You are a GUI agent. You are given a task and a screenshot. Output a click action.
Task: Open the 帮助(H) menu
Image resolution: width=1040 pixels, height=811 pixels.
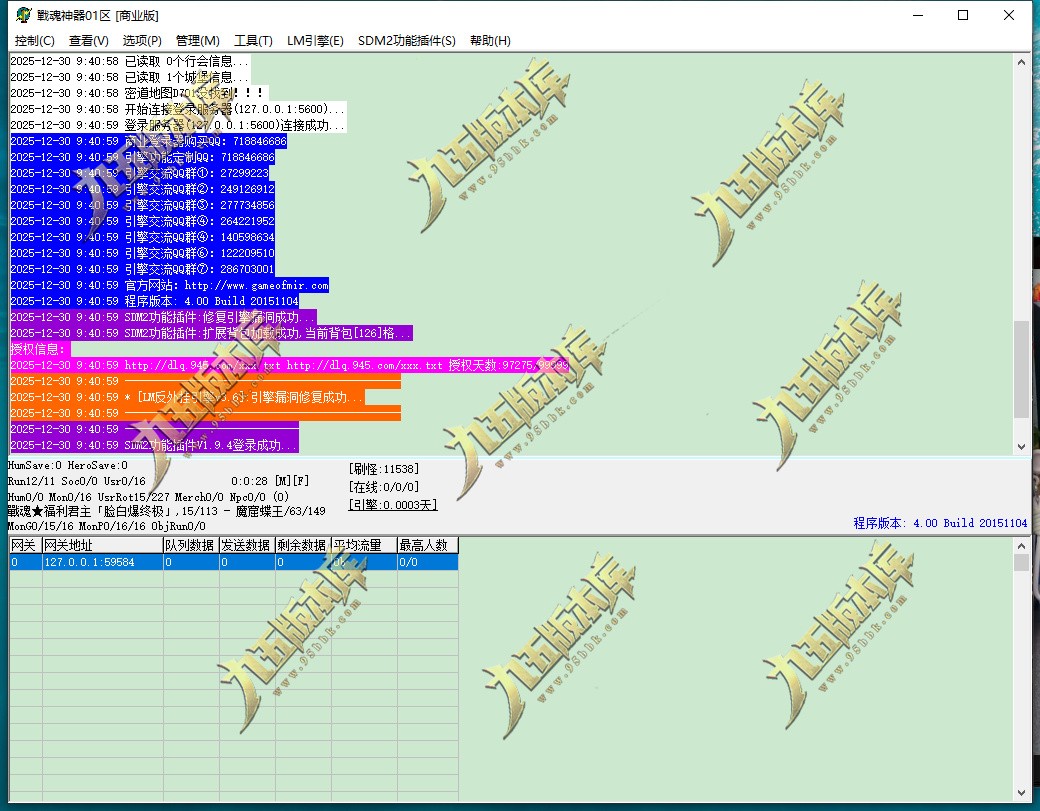(490, 40)
